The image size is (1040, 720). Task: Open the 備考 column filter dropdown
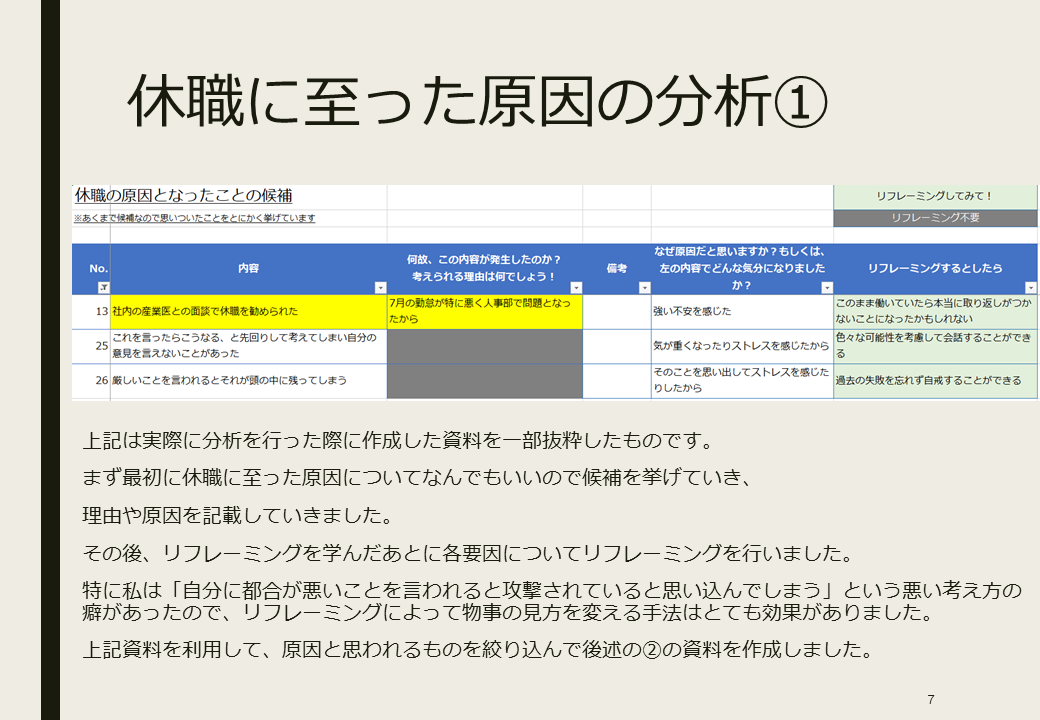tap(644, 288)
